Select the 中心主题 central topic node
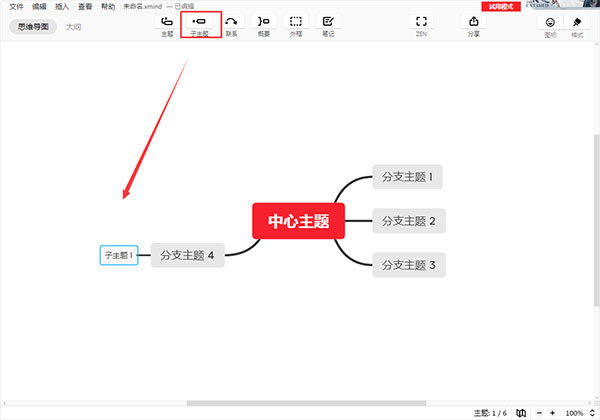600x420 pixels. click(298, 221)
